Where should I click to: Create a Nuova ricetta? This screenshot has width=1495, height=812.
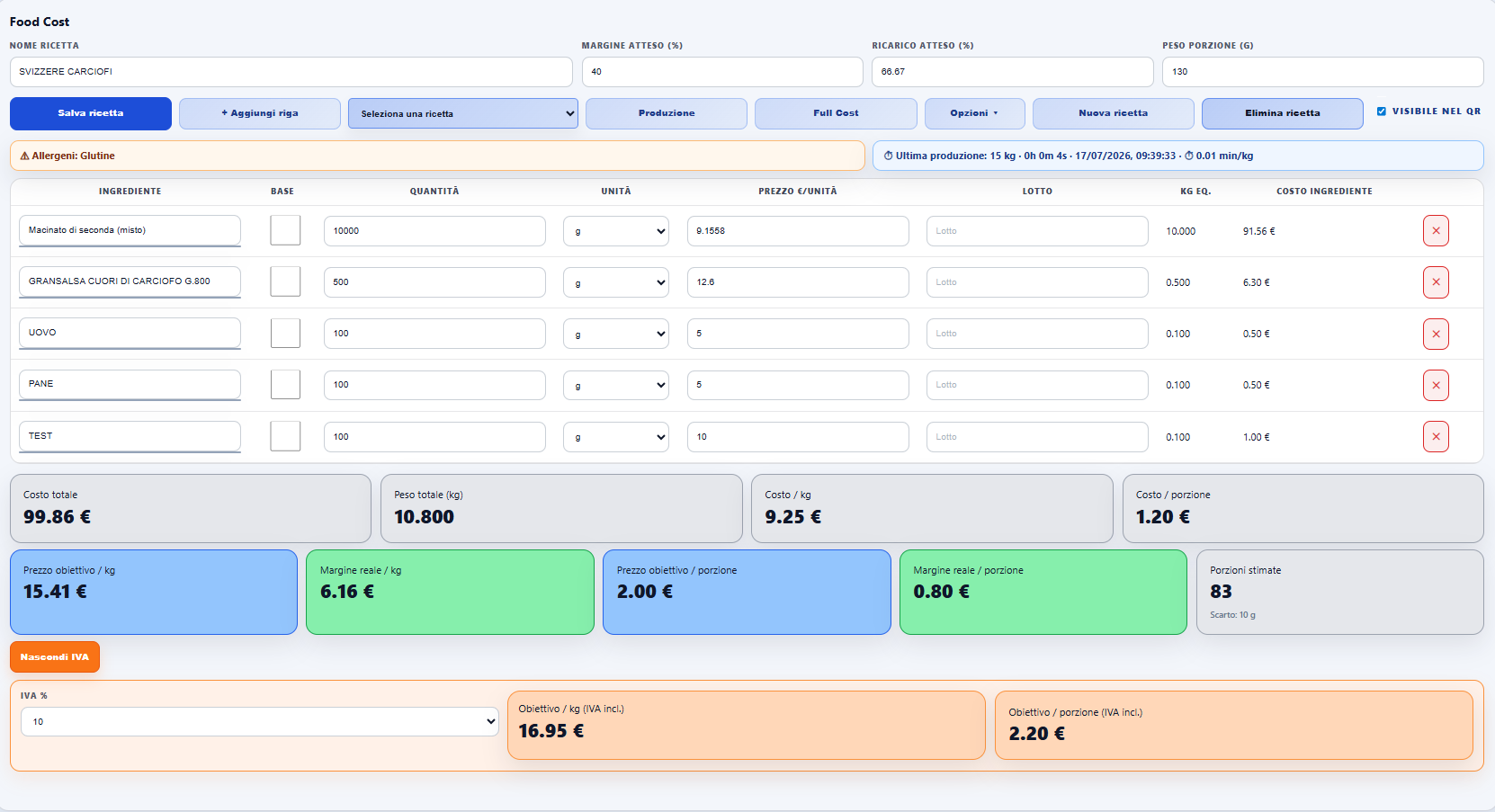1114,113
